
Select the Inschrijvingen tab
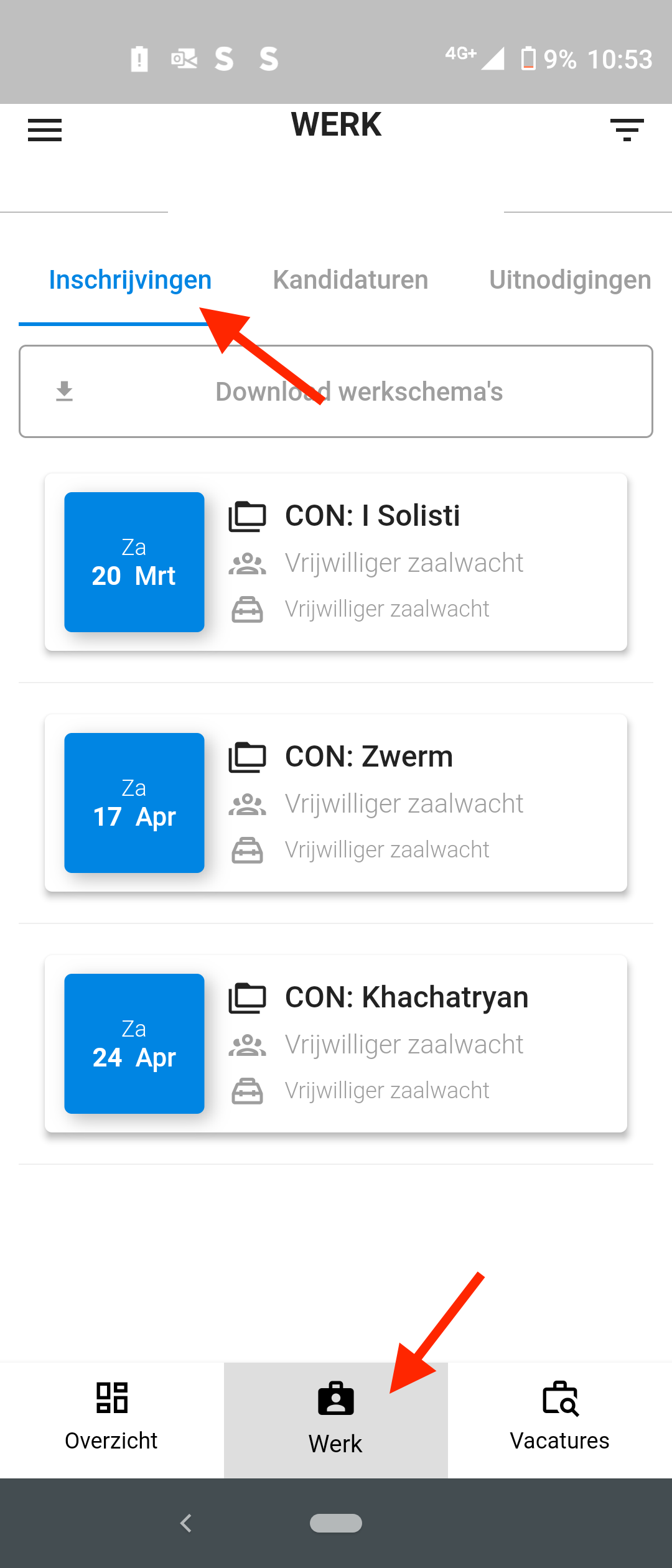130,280
